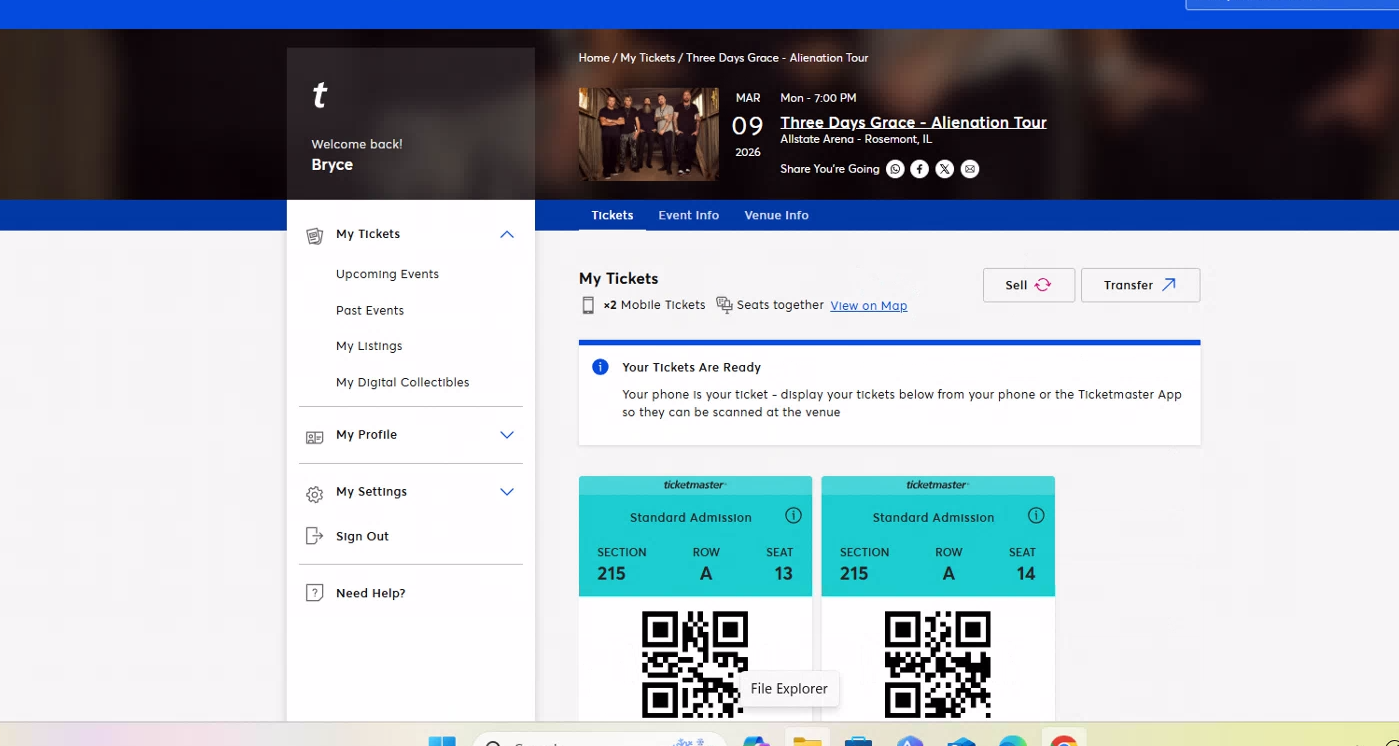The image size is (1399, 746).
Task: Click the 'Allstate Arena - Rosemont, IL' text
Action: pos(856,139)
